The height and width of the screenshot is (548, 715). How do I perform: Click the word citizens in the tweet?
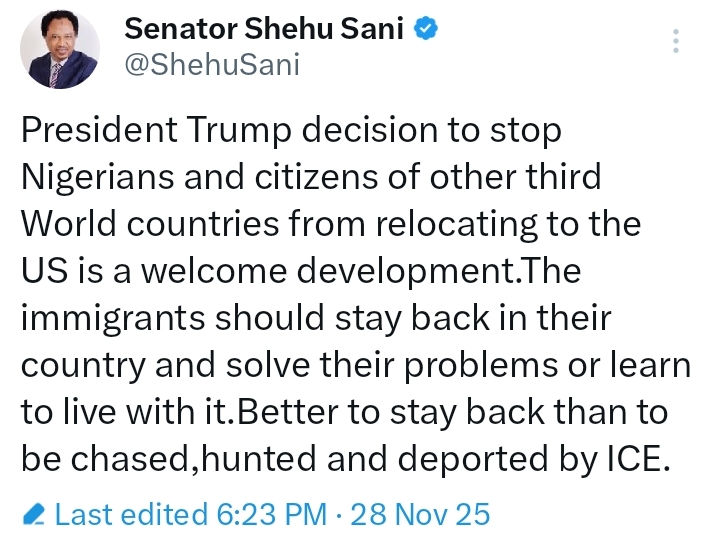pyautogui.click(x=316, y=177)
